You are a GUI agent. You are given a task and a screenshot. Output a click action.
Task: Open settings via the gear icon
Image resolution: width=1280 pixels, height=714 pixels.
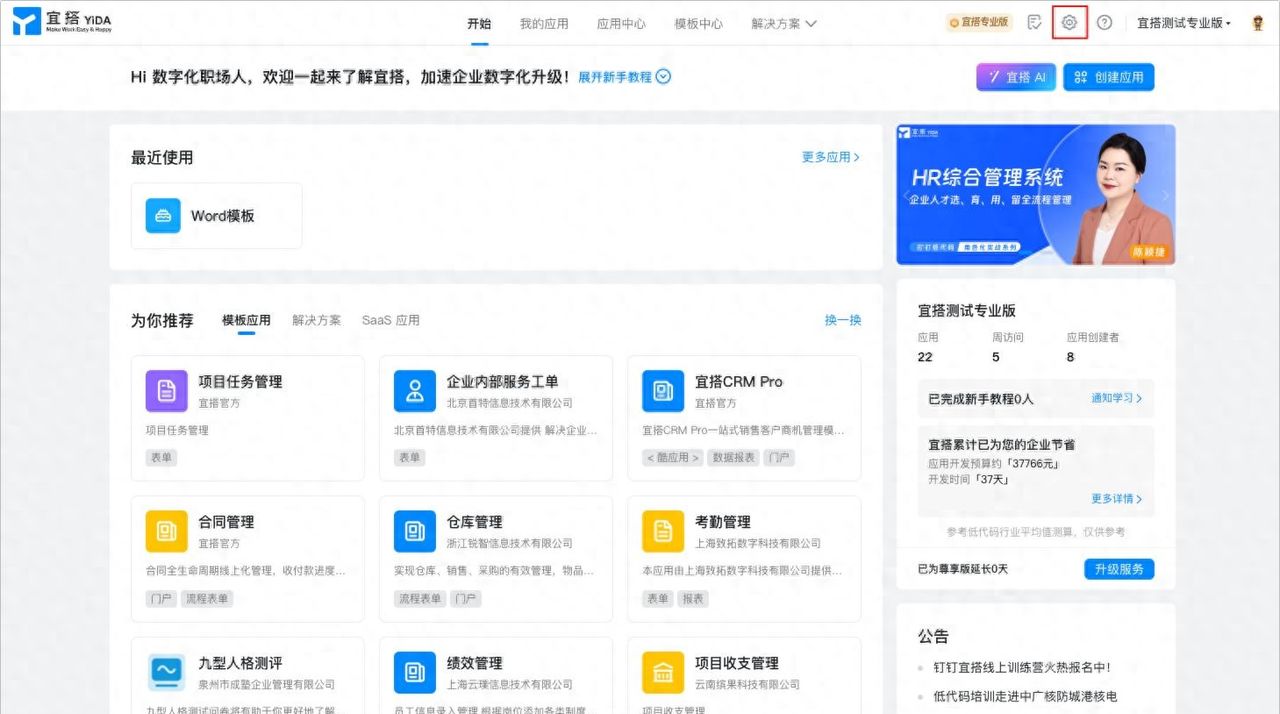tap(1068, 22)
